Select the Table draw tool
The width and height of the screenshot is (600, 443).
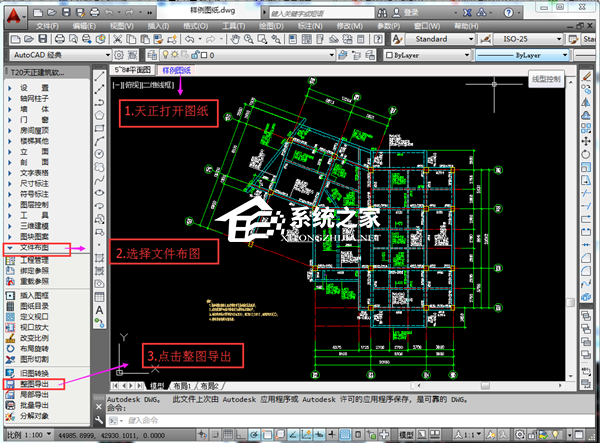[99, 297]
